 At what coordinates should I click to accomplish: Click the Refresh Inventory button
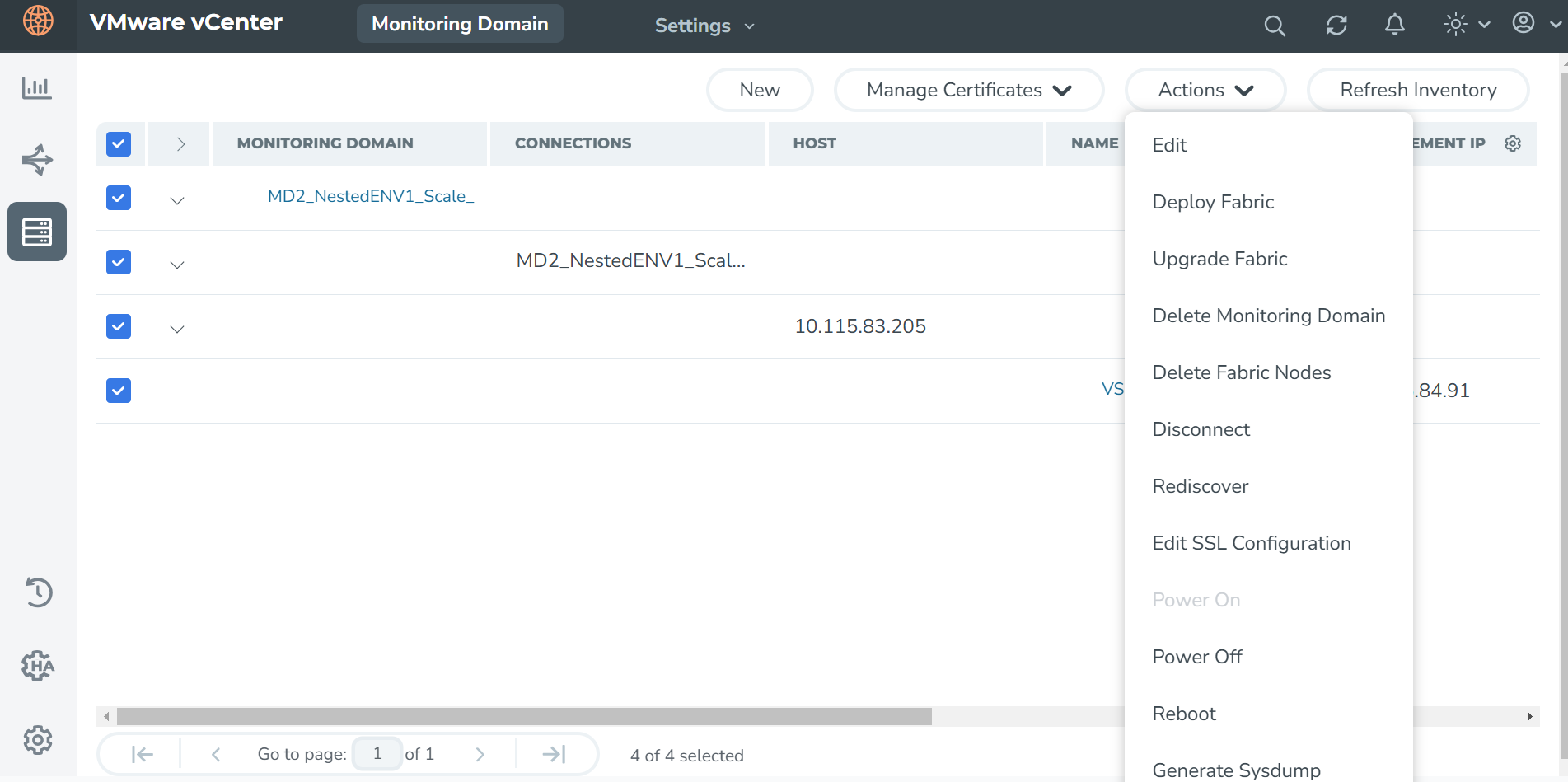pos(1417,90)
